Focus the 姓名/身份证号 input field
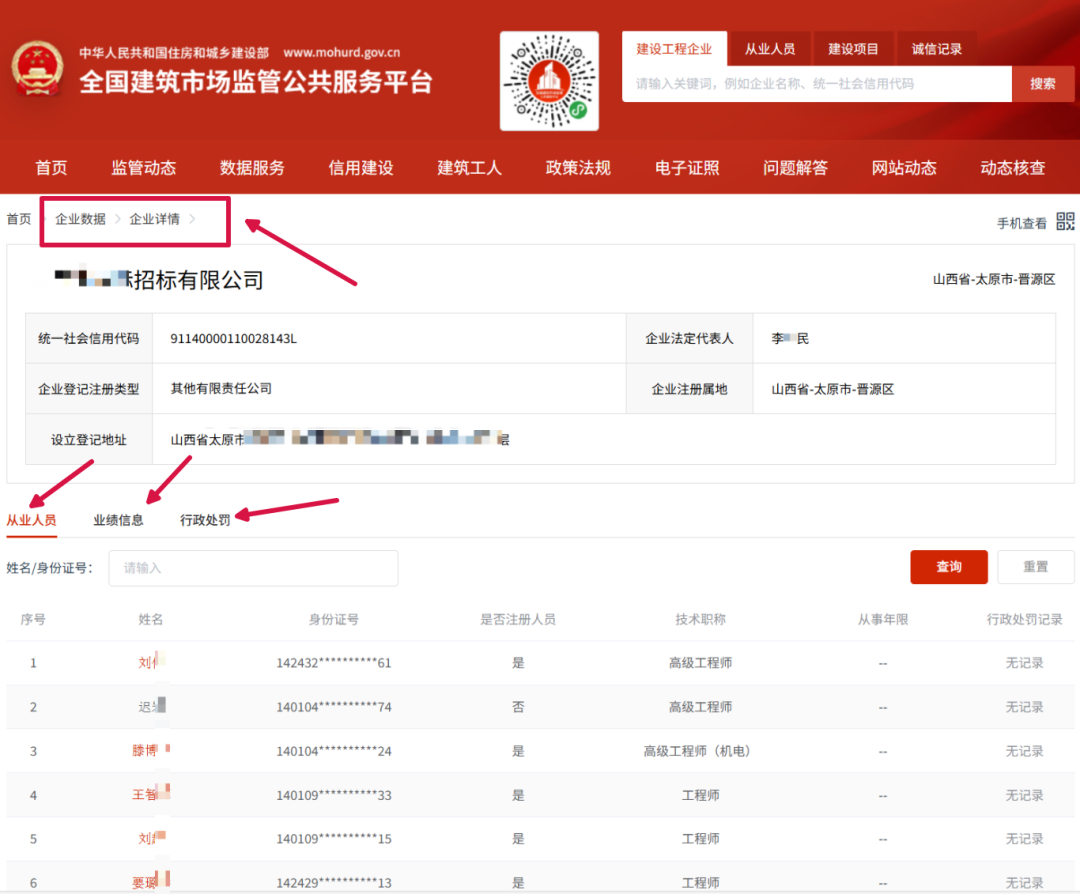 (x=253, y=568)
